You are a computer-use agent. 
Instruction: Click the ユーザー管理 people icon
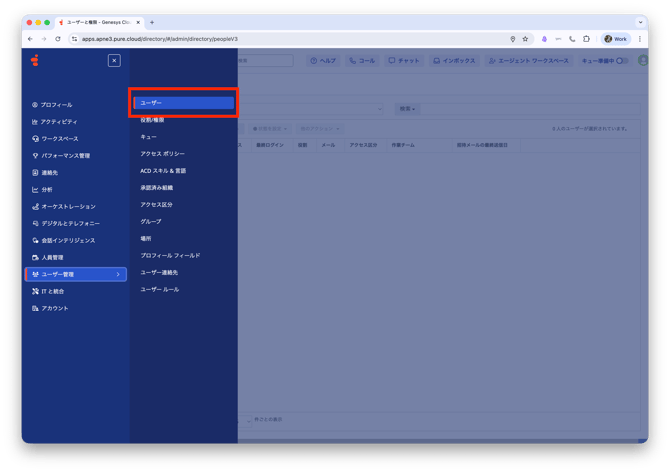(35, 274)
